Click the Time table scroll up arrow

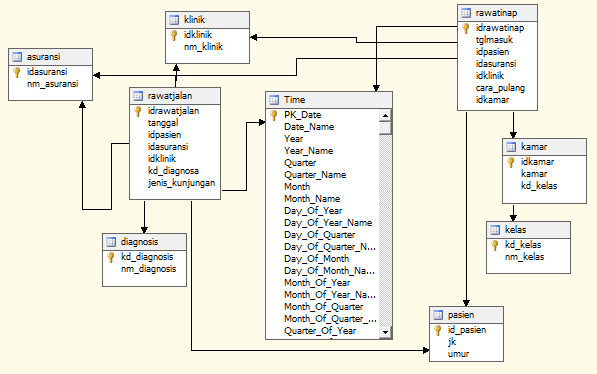tap(385, 115)
